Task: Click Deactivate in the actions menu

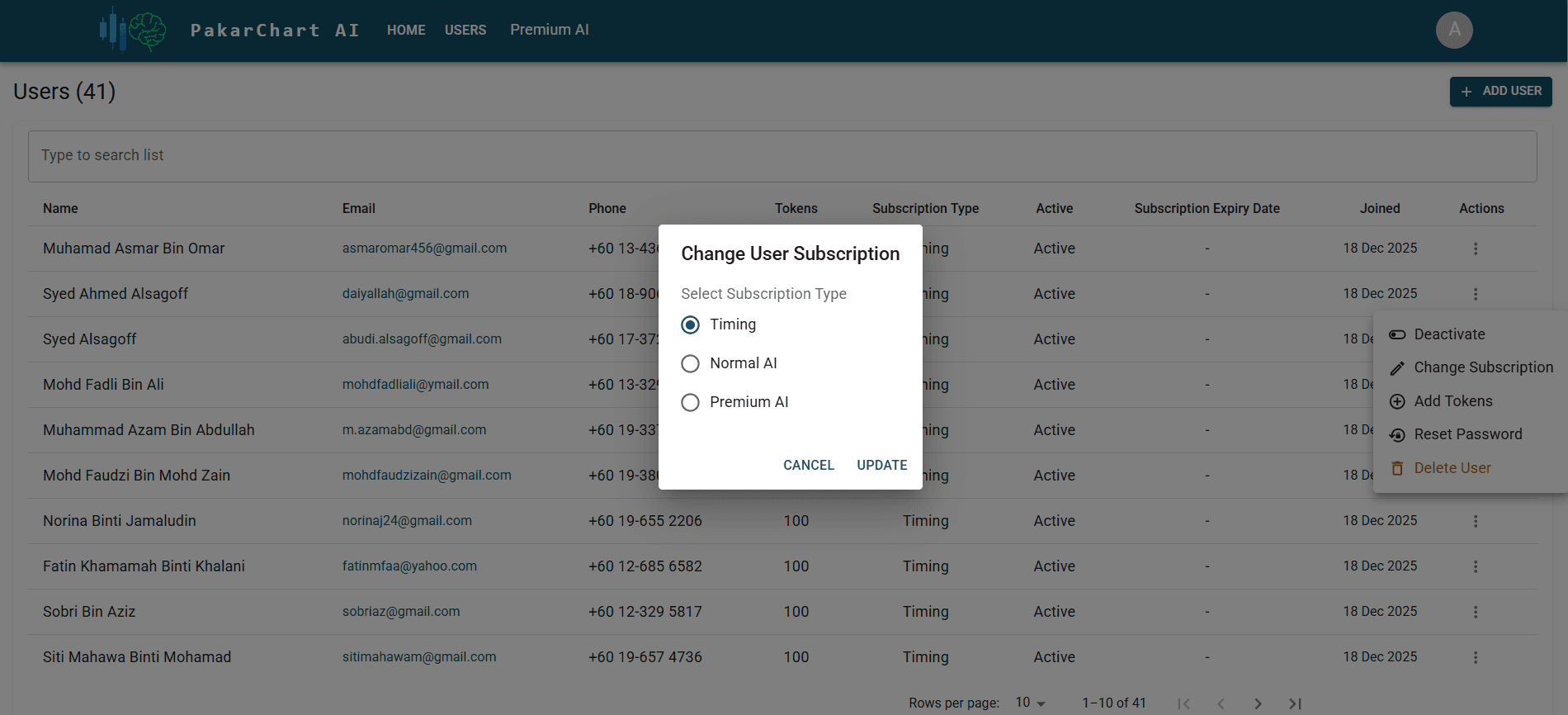Action: pos(1448,334)
